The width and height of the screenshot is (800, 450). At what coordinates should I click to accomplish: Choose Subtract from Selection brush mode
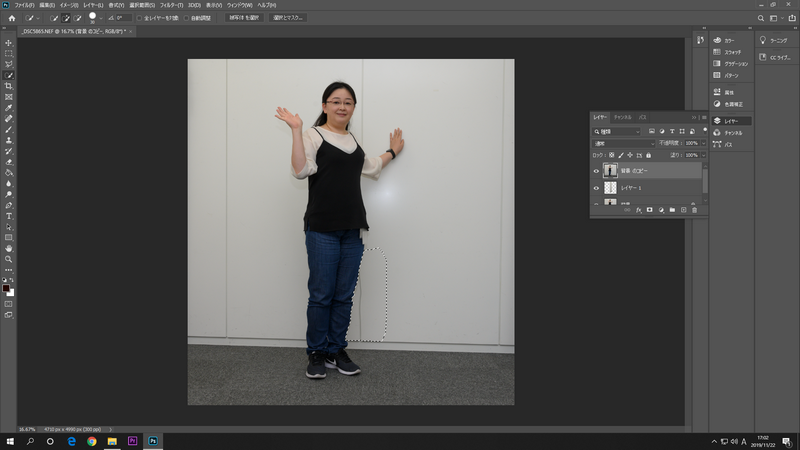pyautogui.click(x=78, y=18)
